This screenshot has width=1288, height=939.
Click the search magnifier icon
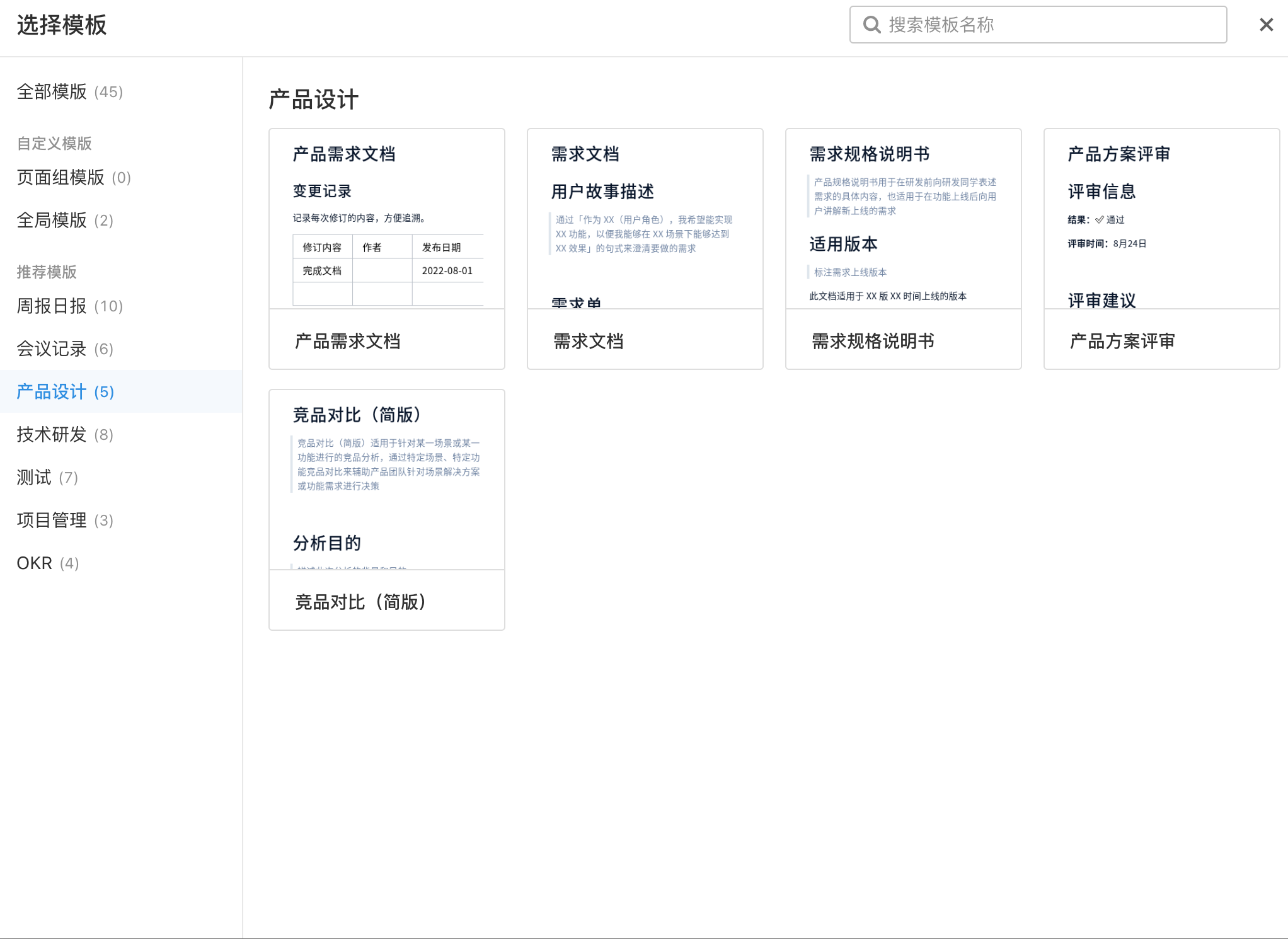tap(871, 25)
